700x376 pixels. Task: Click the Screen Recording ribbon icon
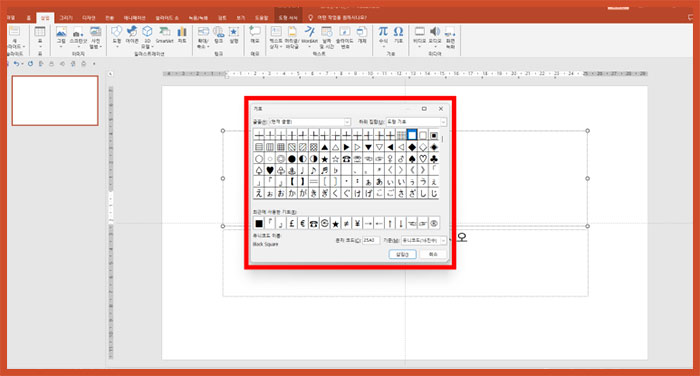point(450,31)
